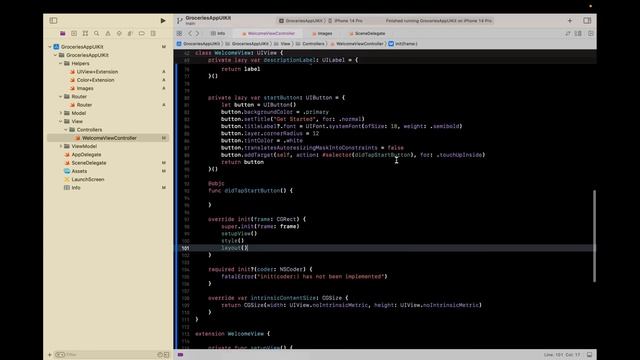The image size is (640, 360).
Task: Click the Get Started title string
Action: [x=294, y=119]
